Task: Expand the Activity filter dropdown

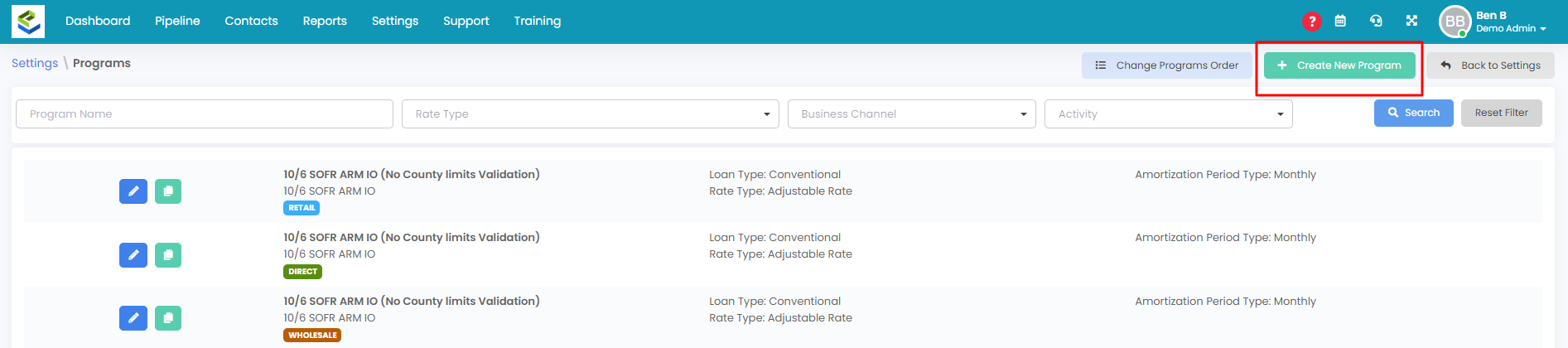Action: [x=1168, y=114]
